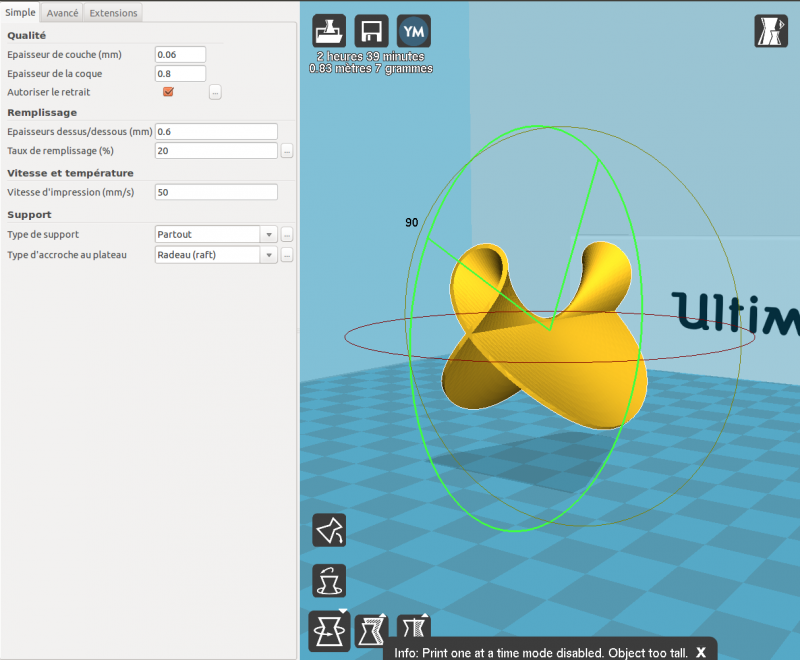Image resolution: width=800 pixels, height=660 pixels.
Task: Switch to the Avancé tab
Action: [x=62, y=13]
